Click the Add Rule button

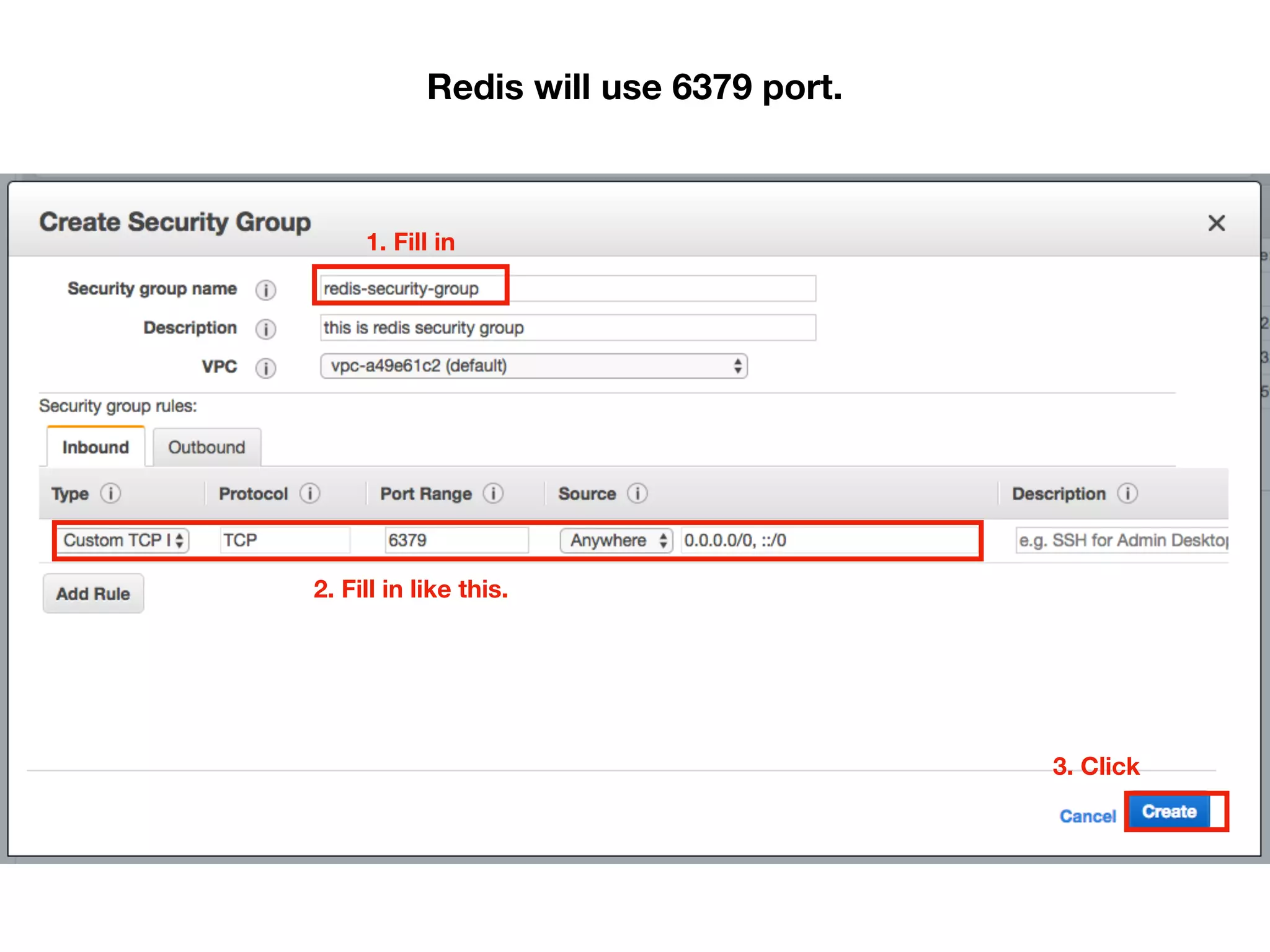(x=93, y=593)
